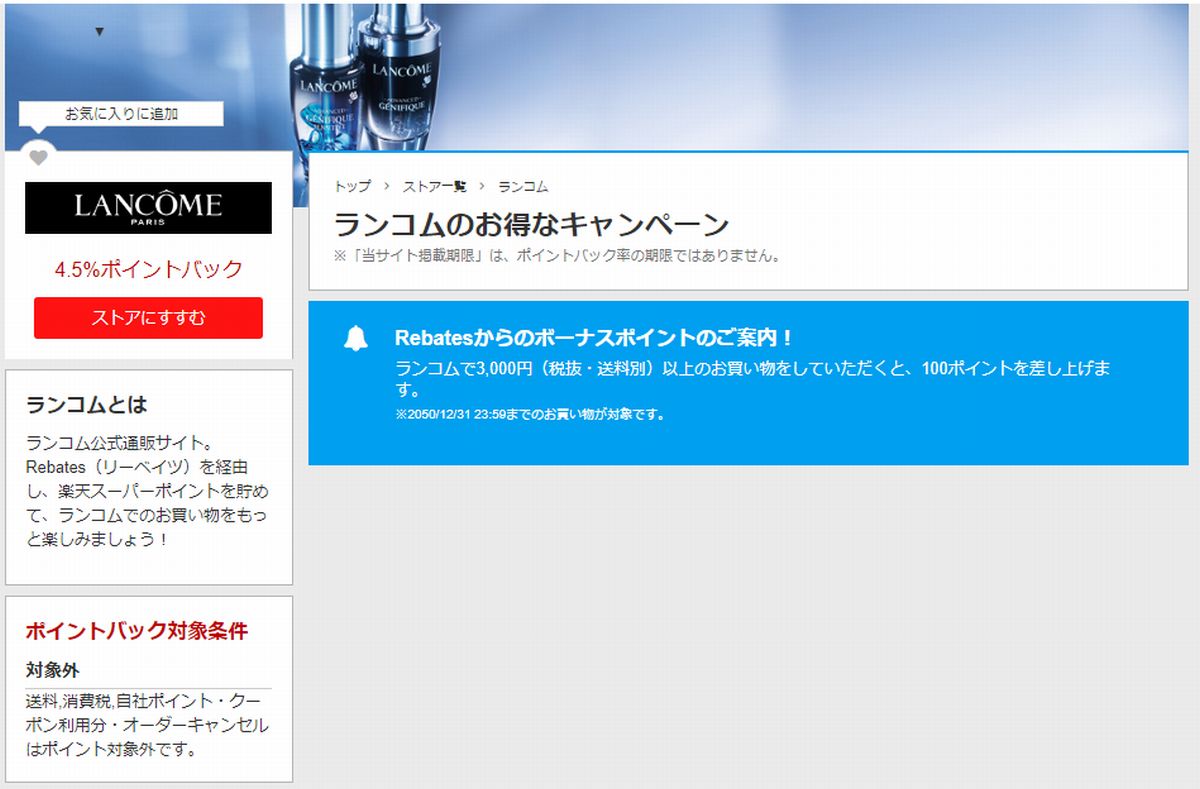Open the ストア一覧 breadcrumb link
Image resolution: width=1200 pixels, height=789 pixels.
click(435, 187)
